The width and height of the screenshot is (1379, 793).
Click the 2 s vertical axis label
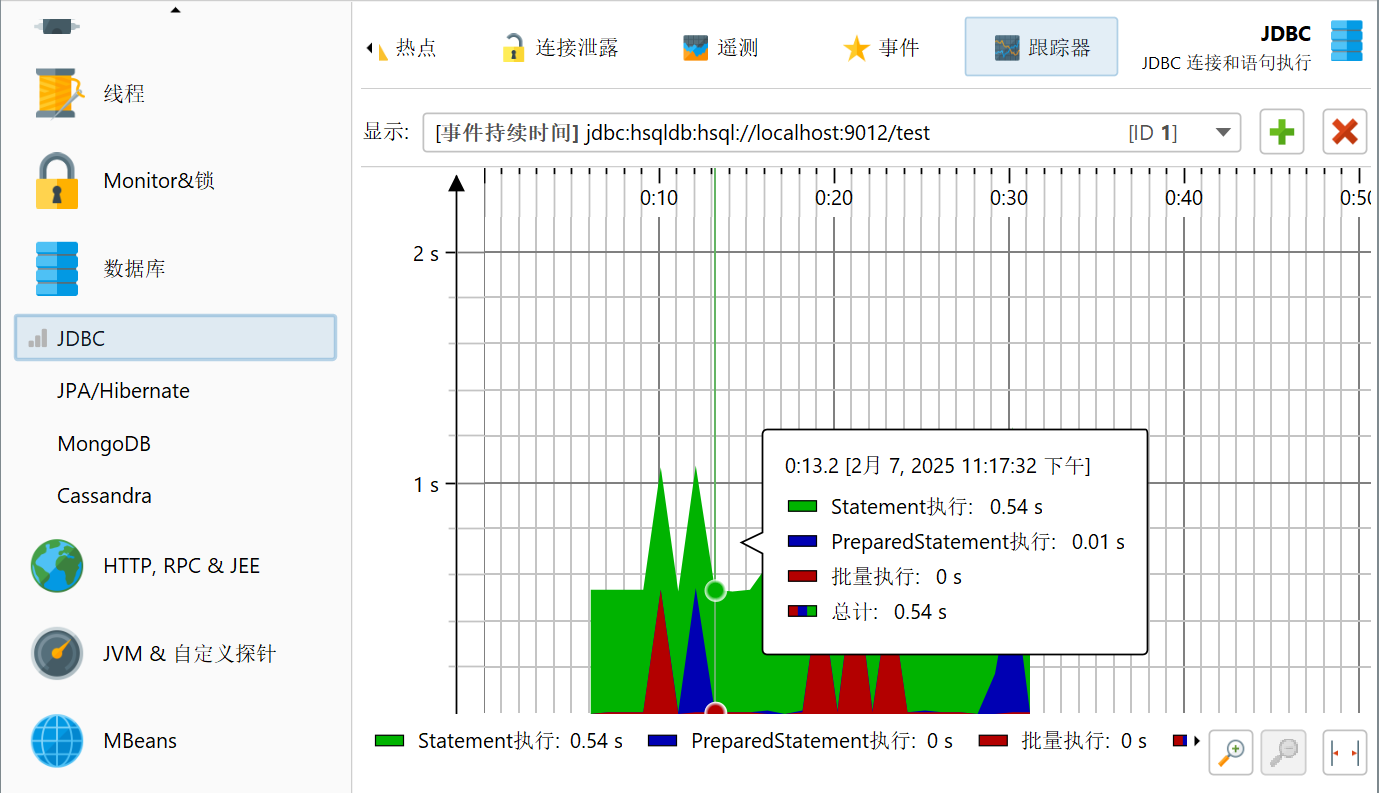coord(426,253)
